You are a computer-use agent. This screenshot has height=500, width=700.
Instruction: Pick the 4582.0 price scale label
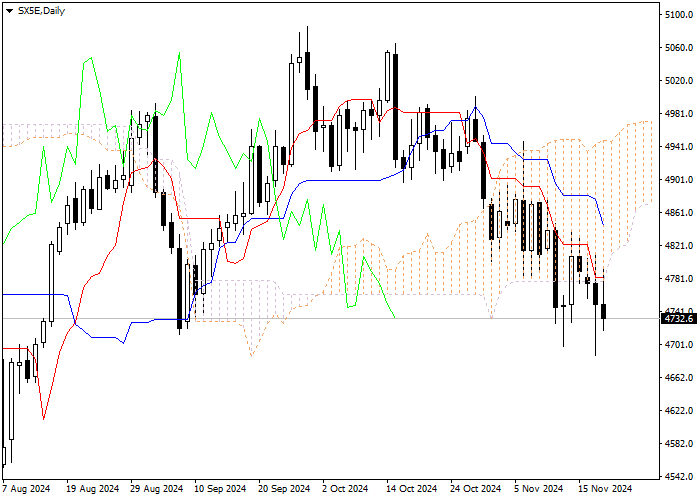pos(679,444)
